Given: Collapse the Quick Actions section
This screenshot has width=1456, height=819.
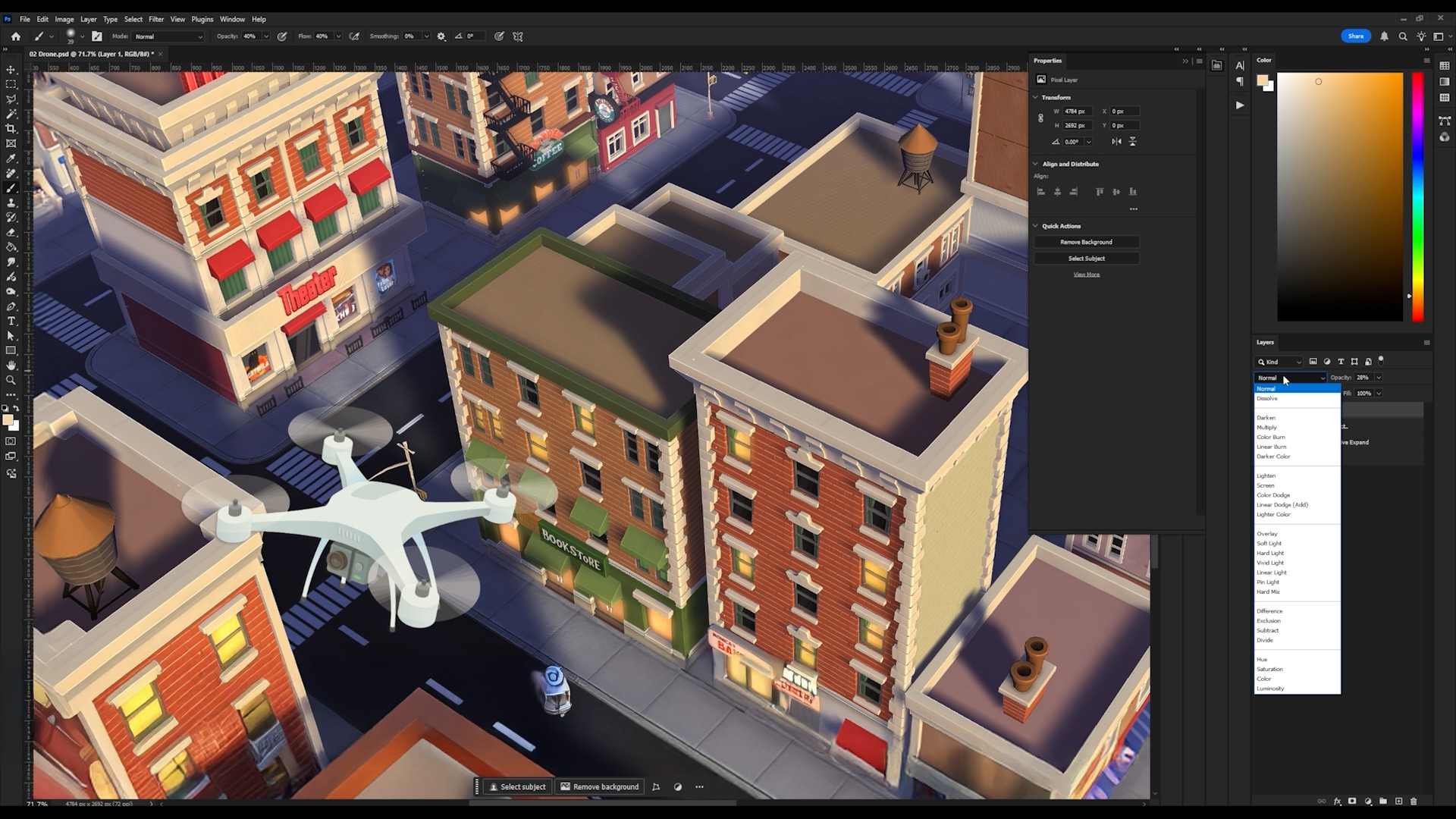Looking at the screenshot, I should click(1036, 226).
